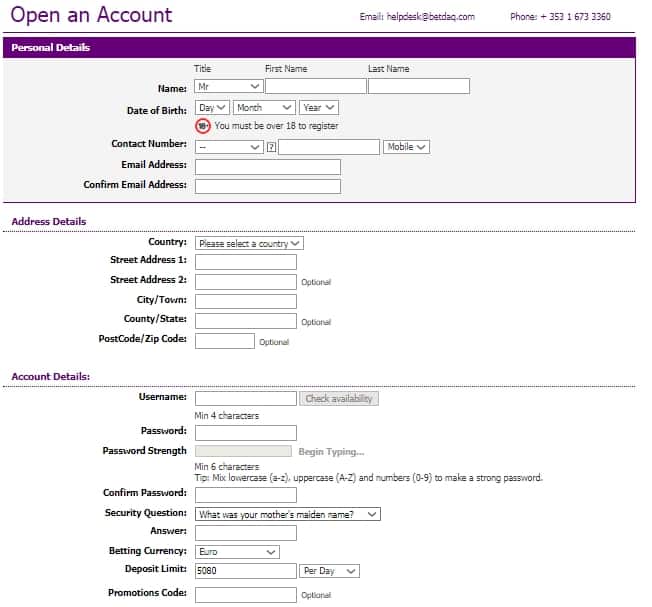Open the Title dropdown showing Mr
Screen dimensions: 652x607
point(228,87)
